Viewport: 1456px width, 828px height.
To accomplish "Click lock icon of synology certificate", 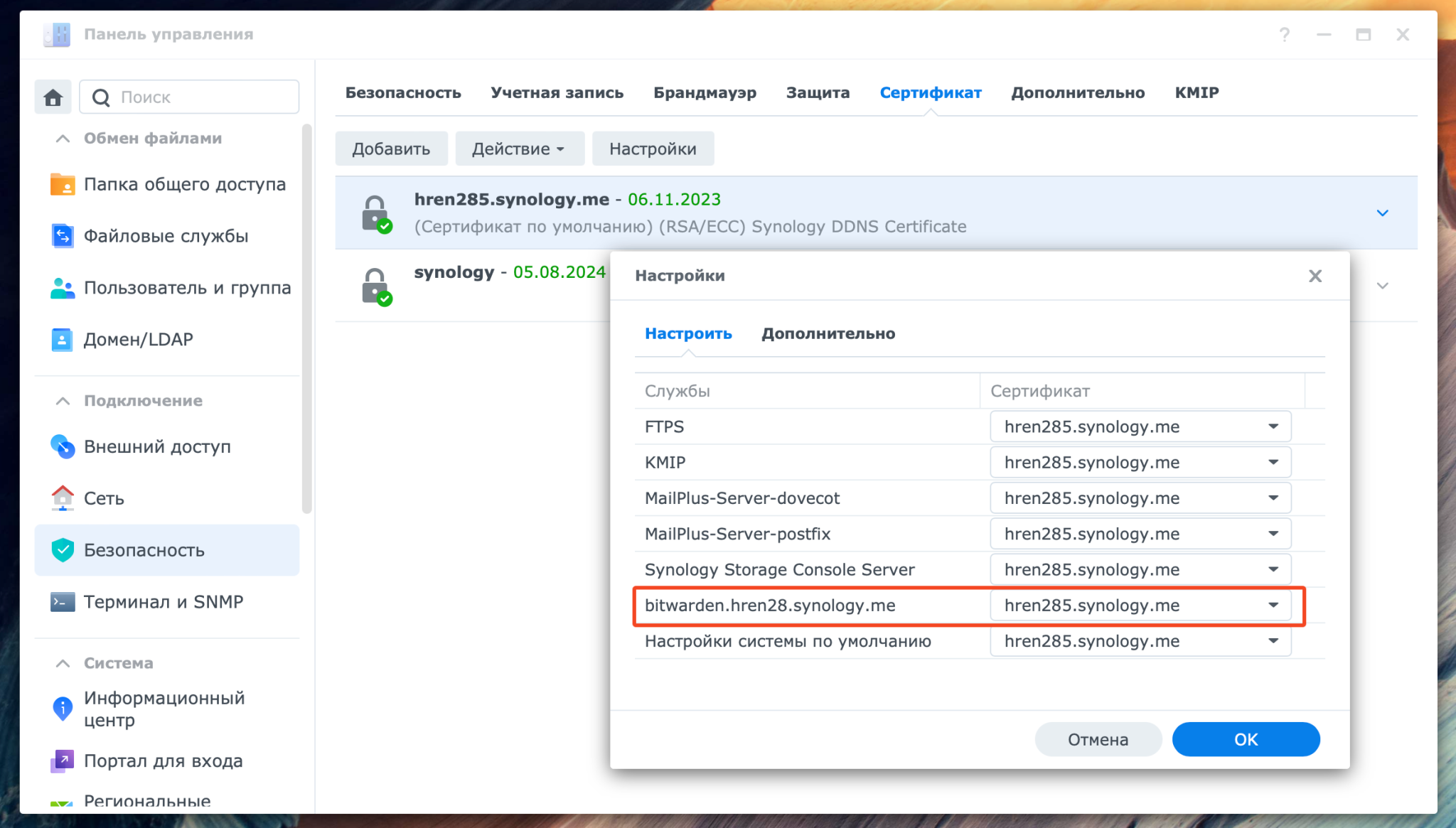I will point(376,286).
